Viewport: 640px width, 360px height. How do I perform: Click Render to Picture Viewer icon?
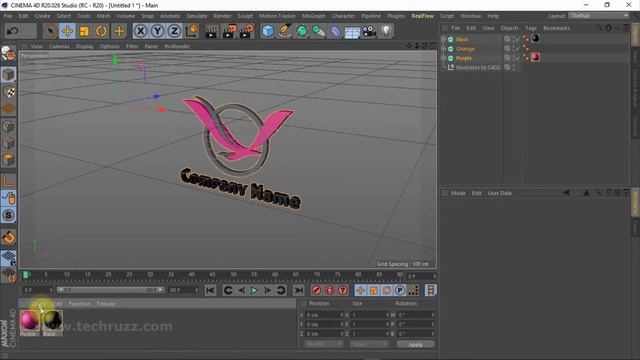point(229,31)
